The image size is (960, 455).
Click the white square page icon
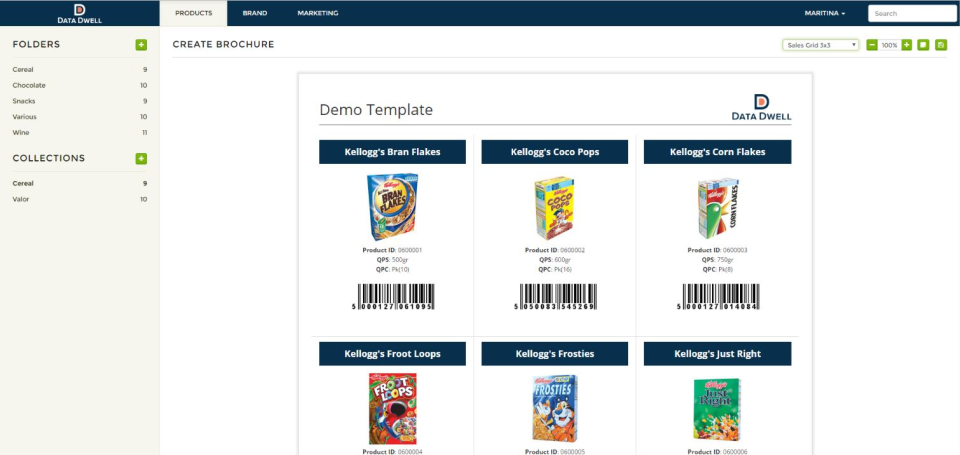click(x=923, y=45)
